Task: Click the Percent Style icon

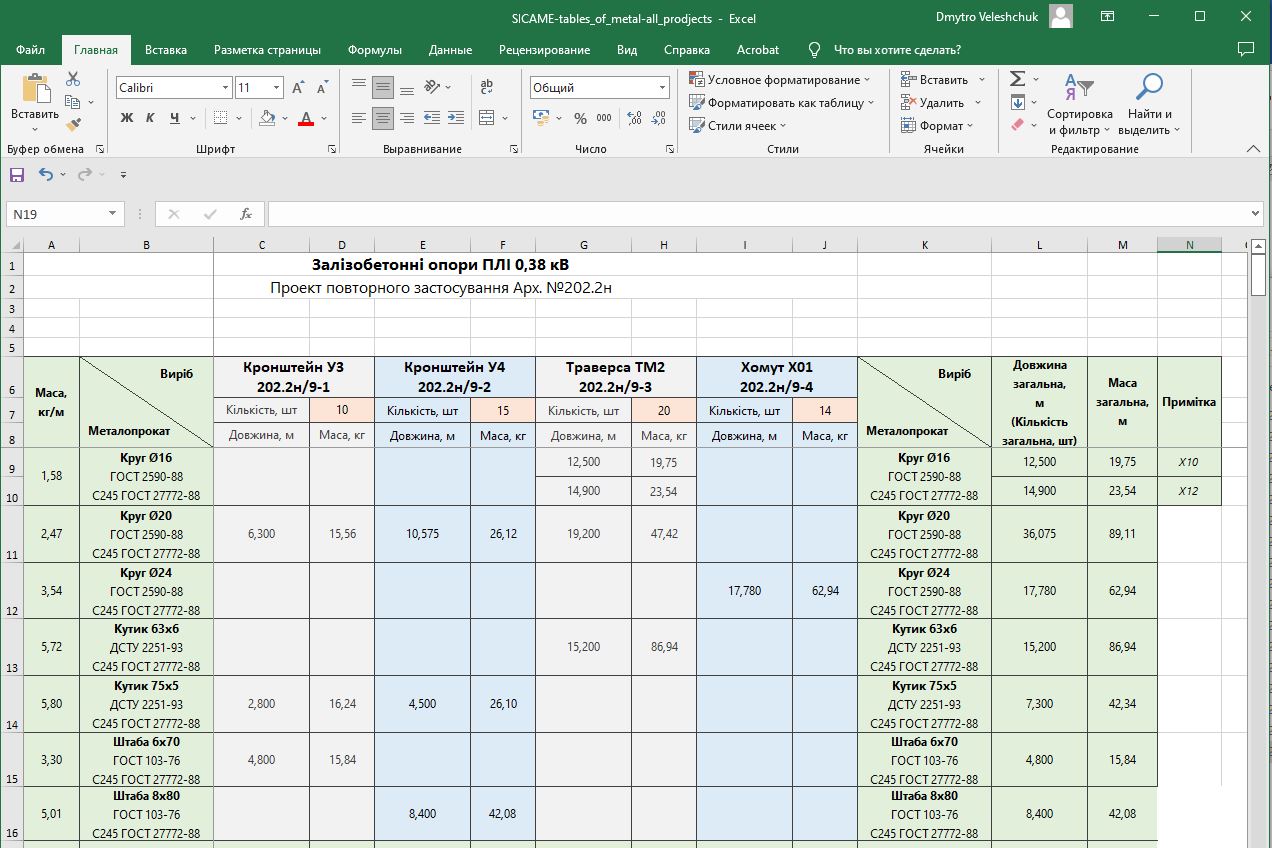Action: [580, 118]
